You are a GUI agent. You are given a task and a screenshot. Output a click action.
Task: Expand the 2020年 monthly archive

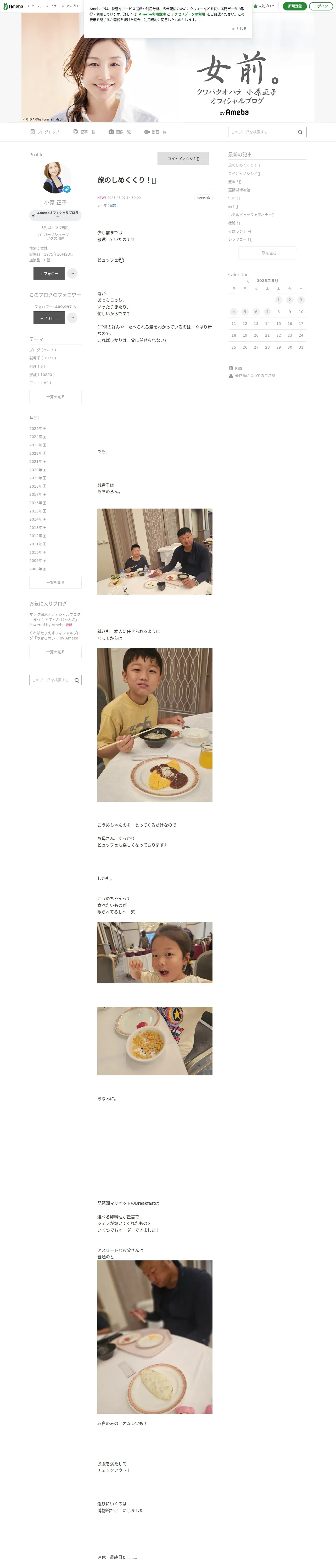[38, 470]
